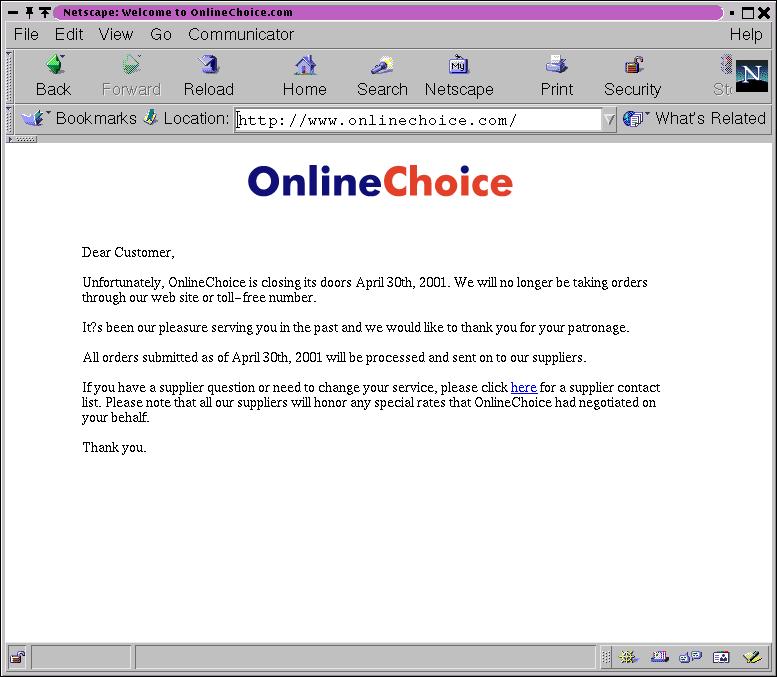Open Composer icon in component bar

753,657
